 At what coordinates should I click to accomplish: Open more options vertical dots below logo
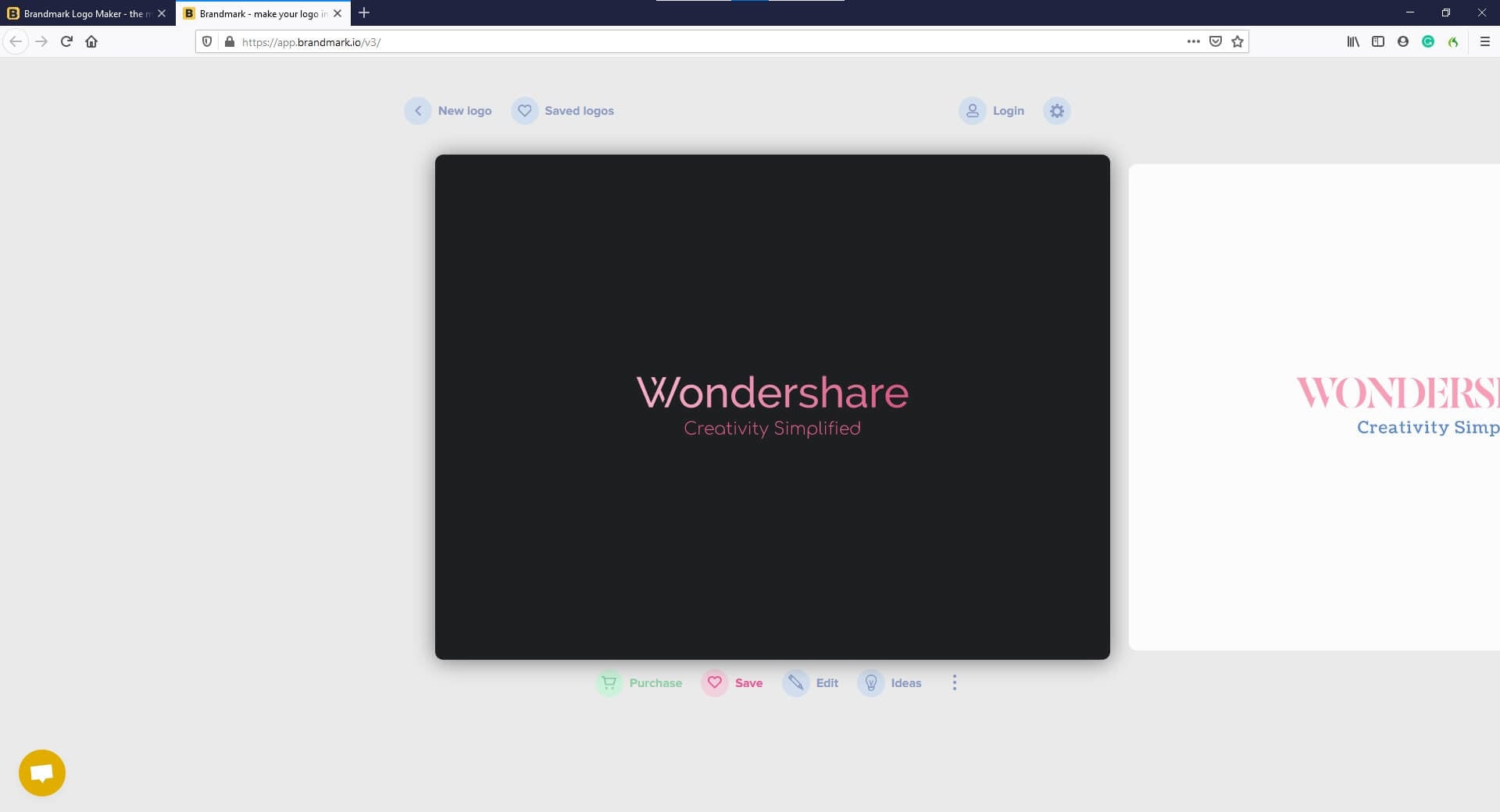pyautogui.click(x=954, y=683)
